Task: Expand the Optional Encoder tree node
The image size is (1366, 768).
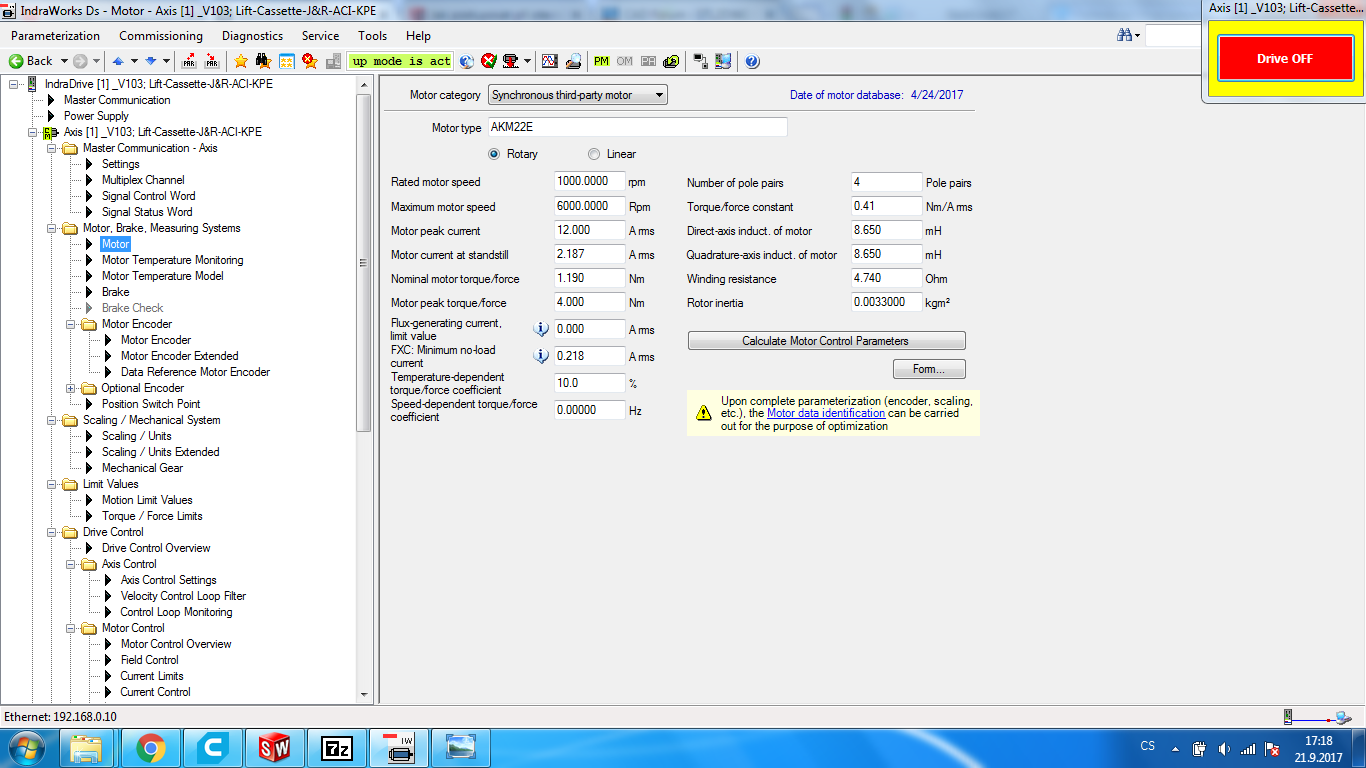Action: [71, 388]
